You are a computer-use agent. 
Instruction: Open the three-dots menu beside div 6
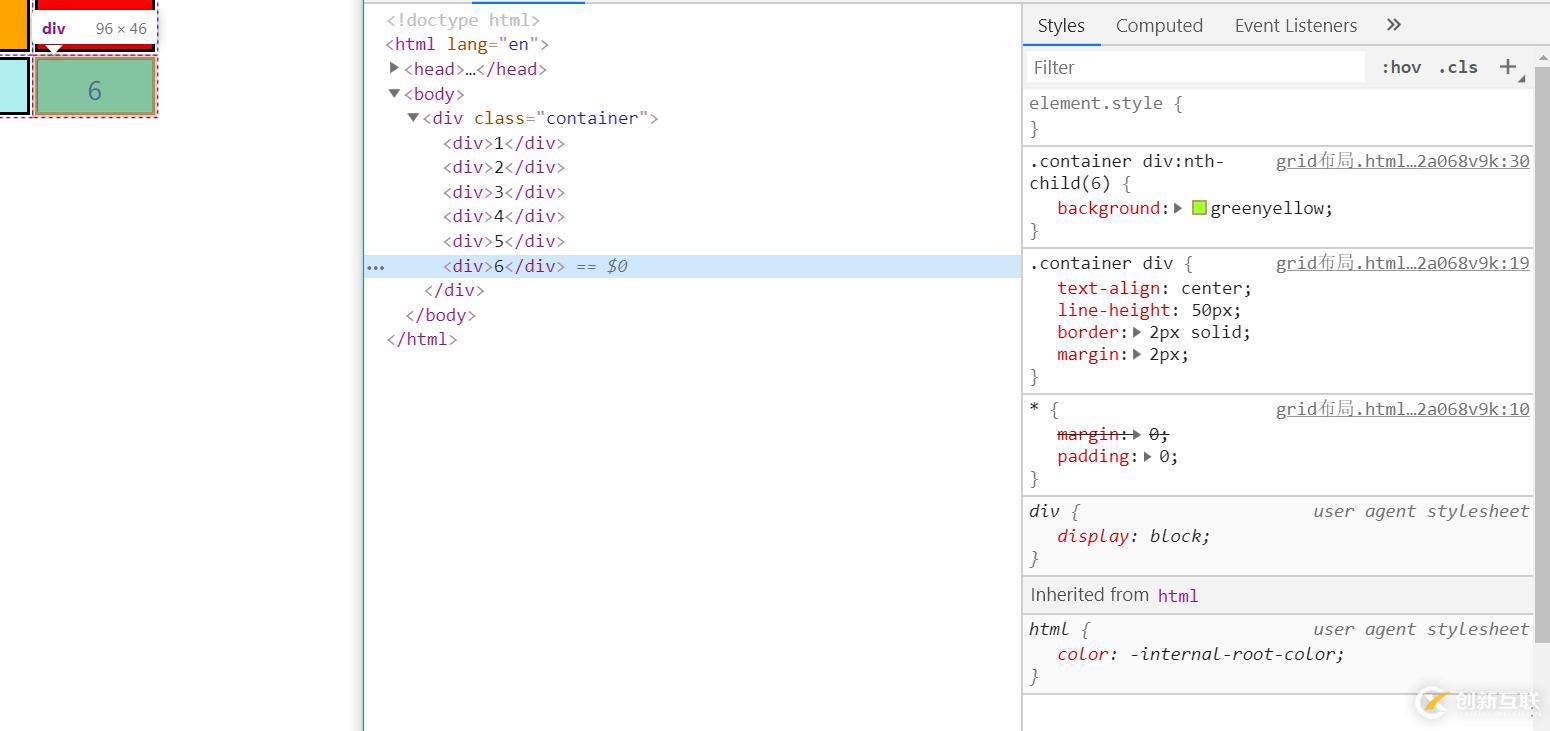point(375,267)
